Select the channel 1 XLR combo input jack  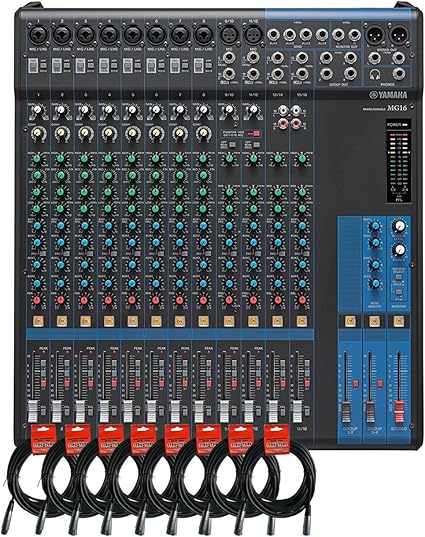pos(38,34)
